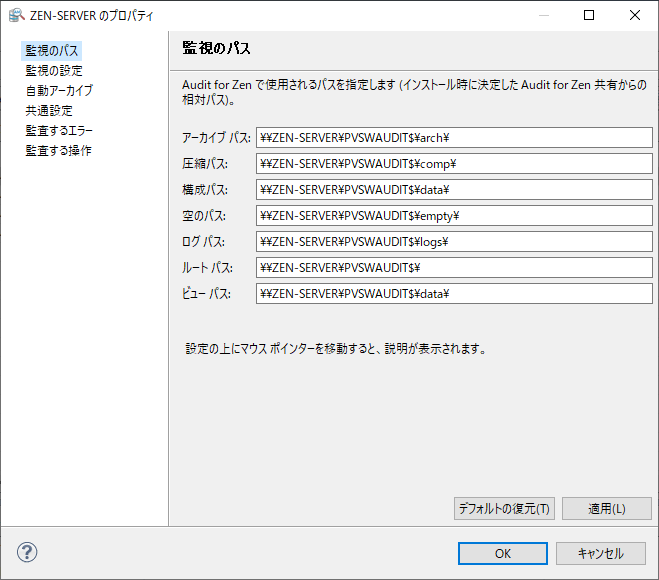This screenshot has height=580, width=659.
Task: Go to the 監査するエラー page
Action: tap(59, 130)
